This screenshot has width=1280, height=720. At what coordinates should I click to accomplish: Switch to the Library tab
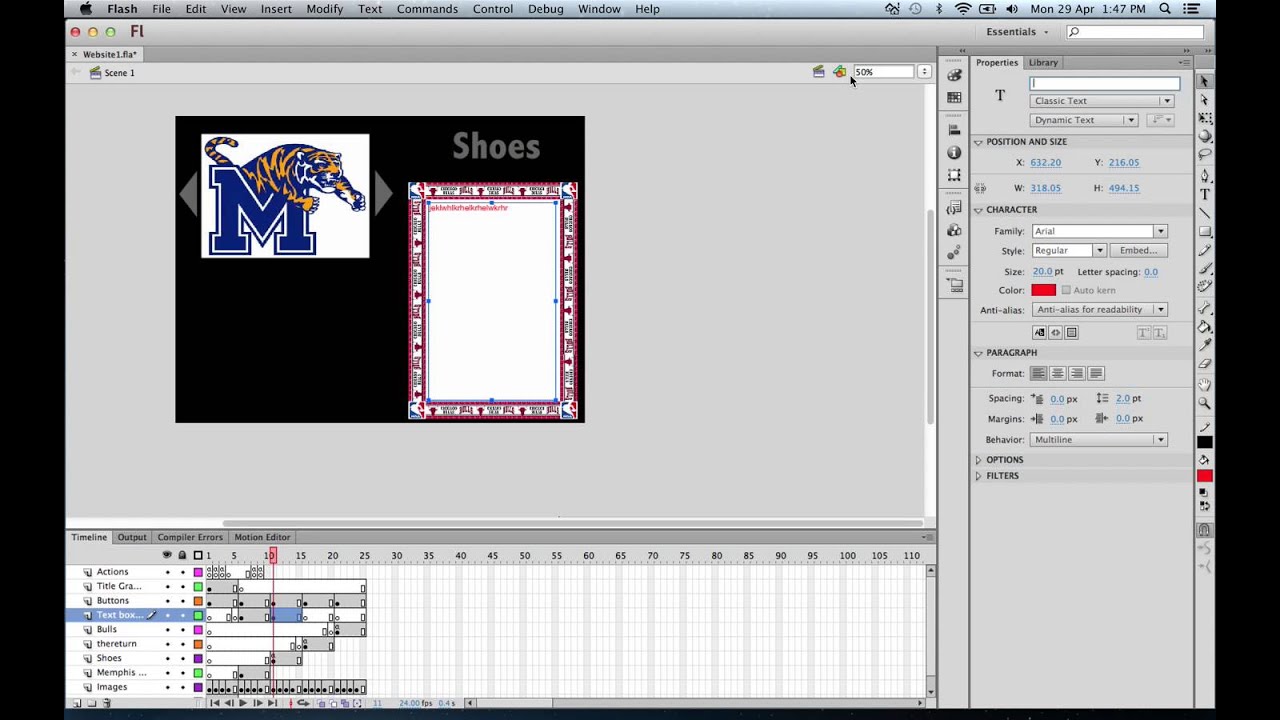[x=1043, y=62]
